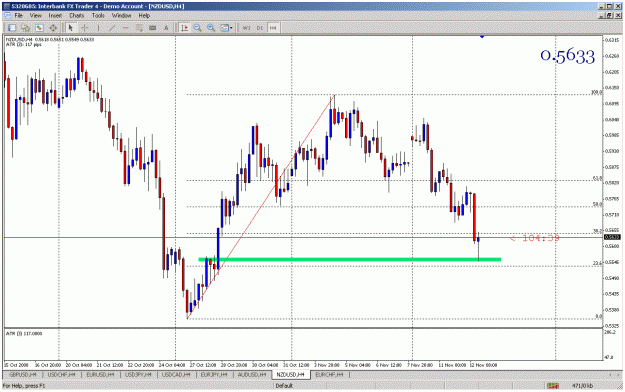
Task: Click the NZDUSD,H4 symbol label on chart
Action: coord(19,39)
